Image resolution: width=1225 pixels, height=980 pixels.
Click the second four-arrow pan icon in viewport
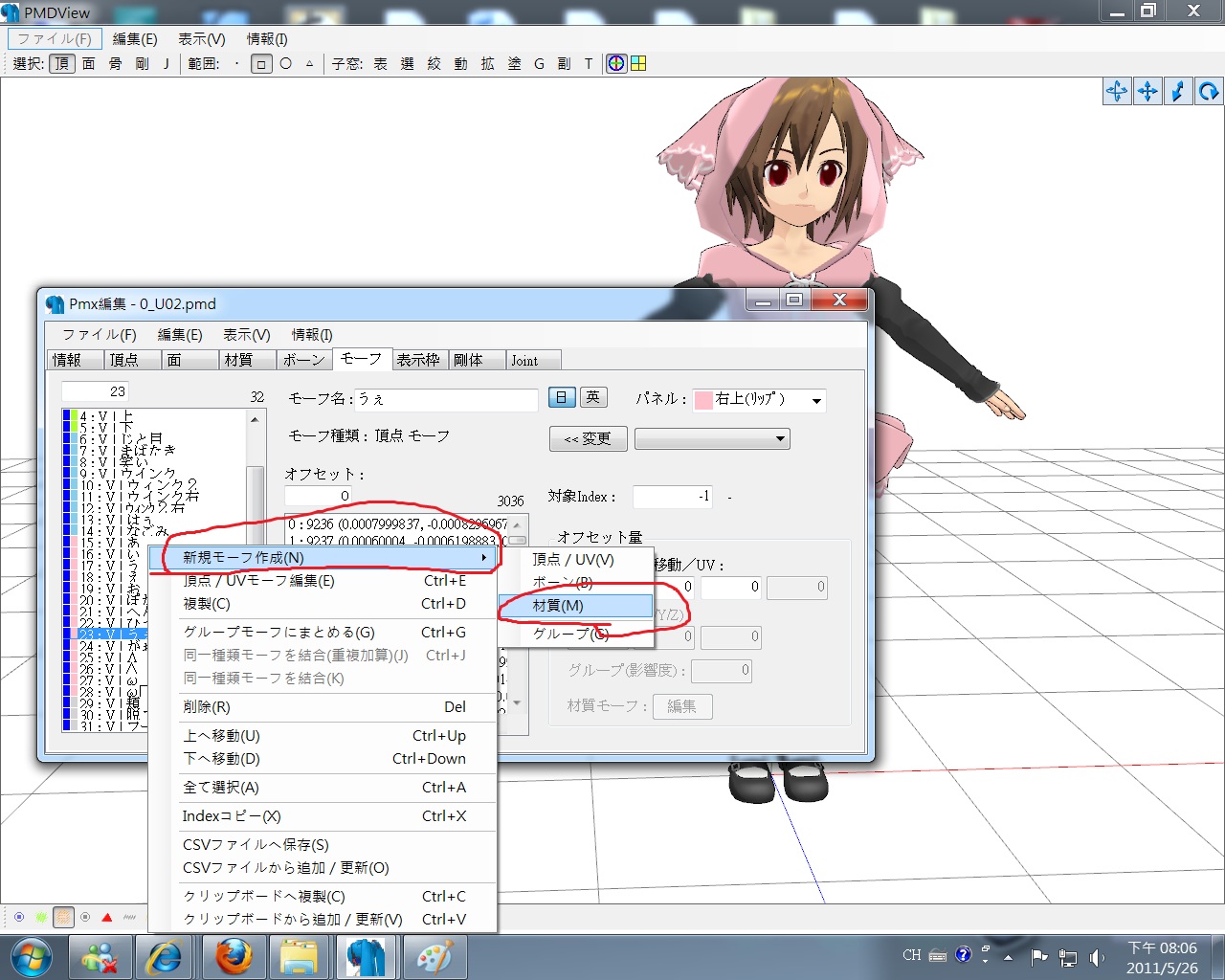point(1147,91)
